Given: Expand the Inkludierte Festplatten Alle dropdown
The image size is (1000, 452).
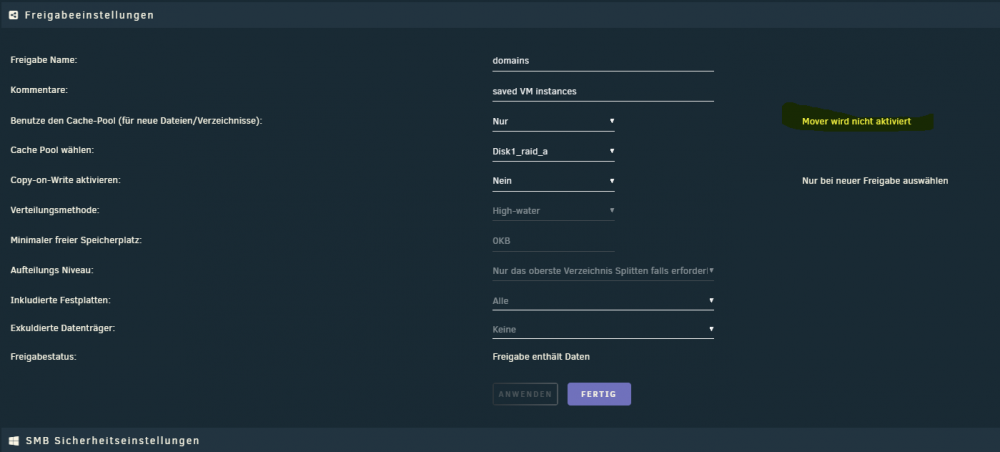Looking at the screenshot, I should tap(603, 300).
